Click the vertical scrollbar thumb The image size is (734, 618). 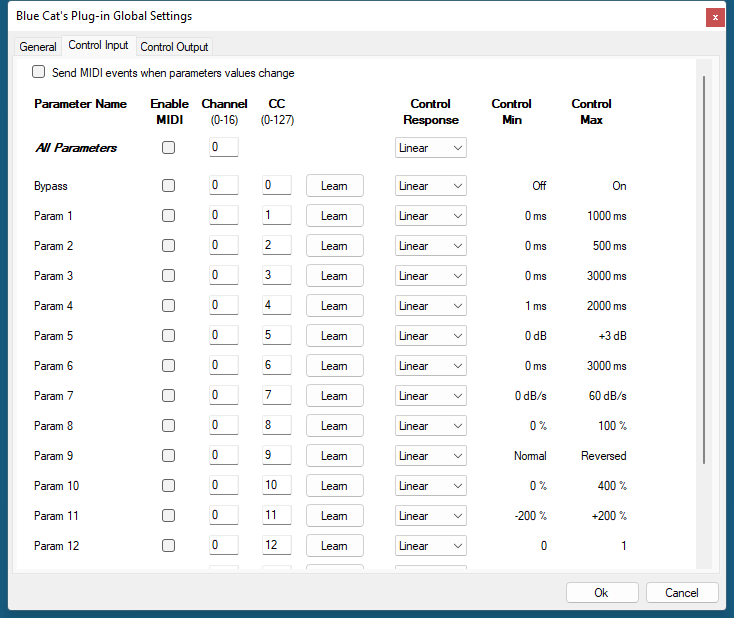(704, 270)
